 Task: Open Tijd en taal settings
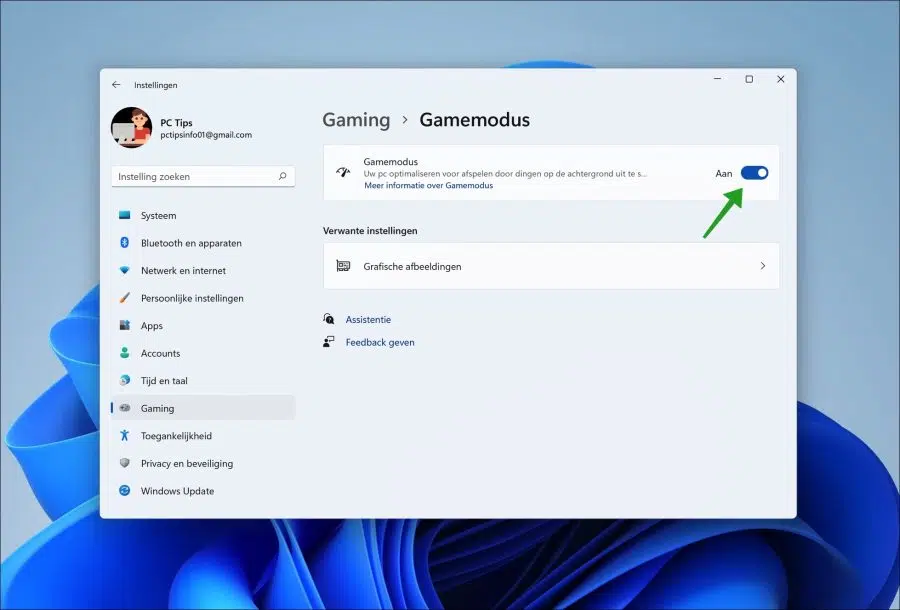[x=203, y=380]
